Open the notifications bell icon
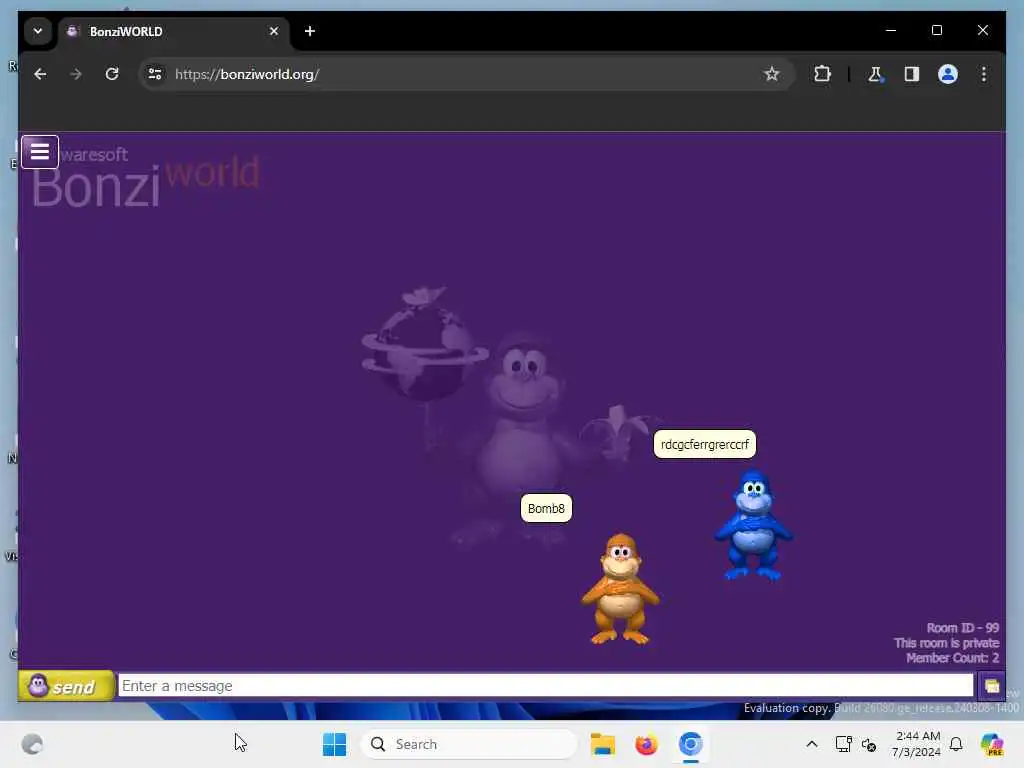 956,744
